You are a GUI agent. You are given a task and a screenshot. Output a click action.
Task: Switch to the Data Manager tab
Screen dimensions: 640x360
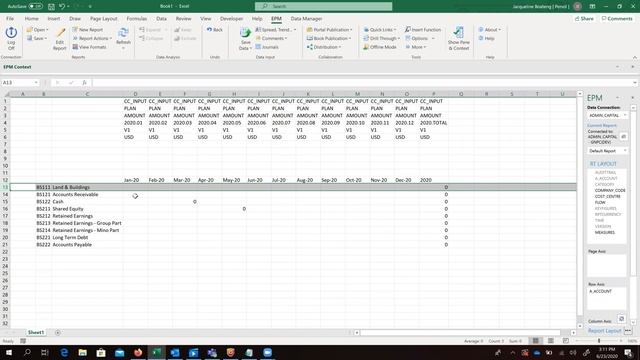pyautogui.click(x=306, y=19)
